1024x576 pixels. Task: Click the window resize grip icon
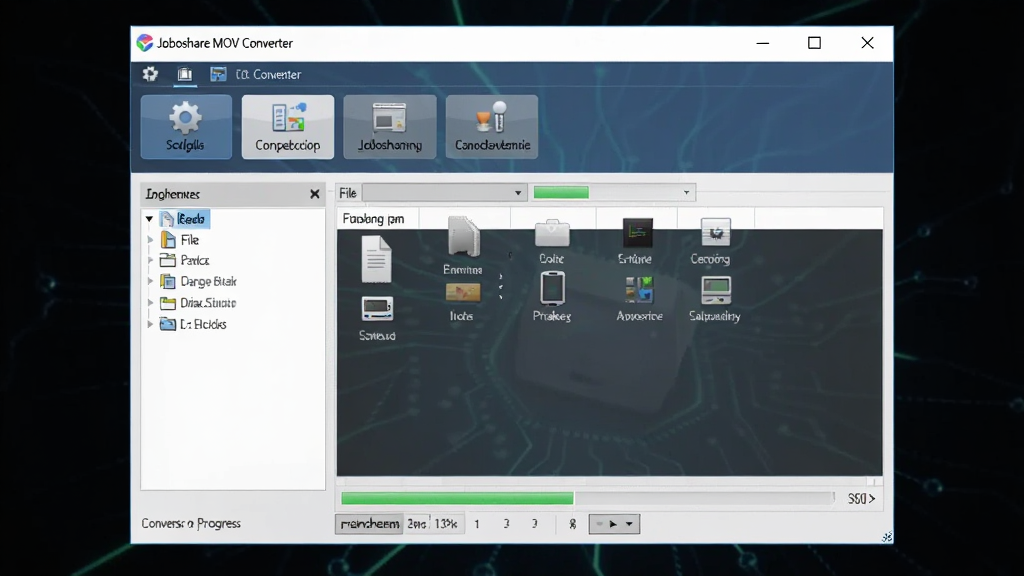click(x=887, y=537)
